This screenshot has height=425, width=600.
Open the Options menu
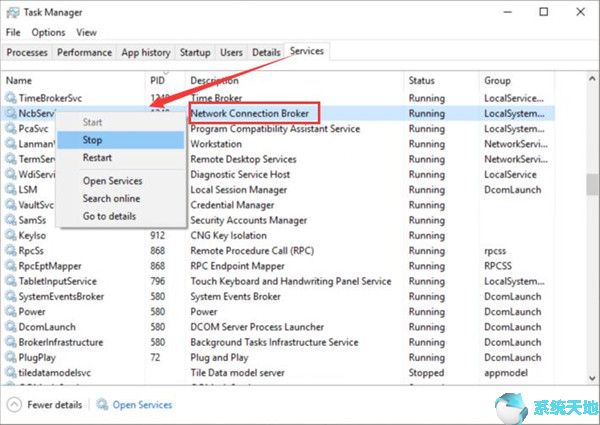48,33
